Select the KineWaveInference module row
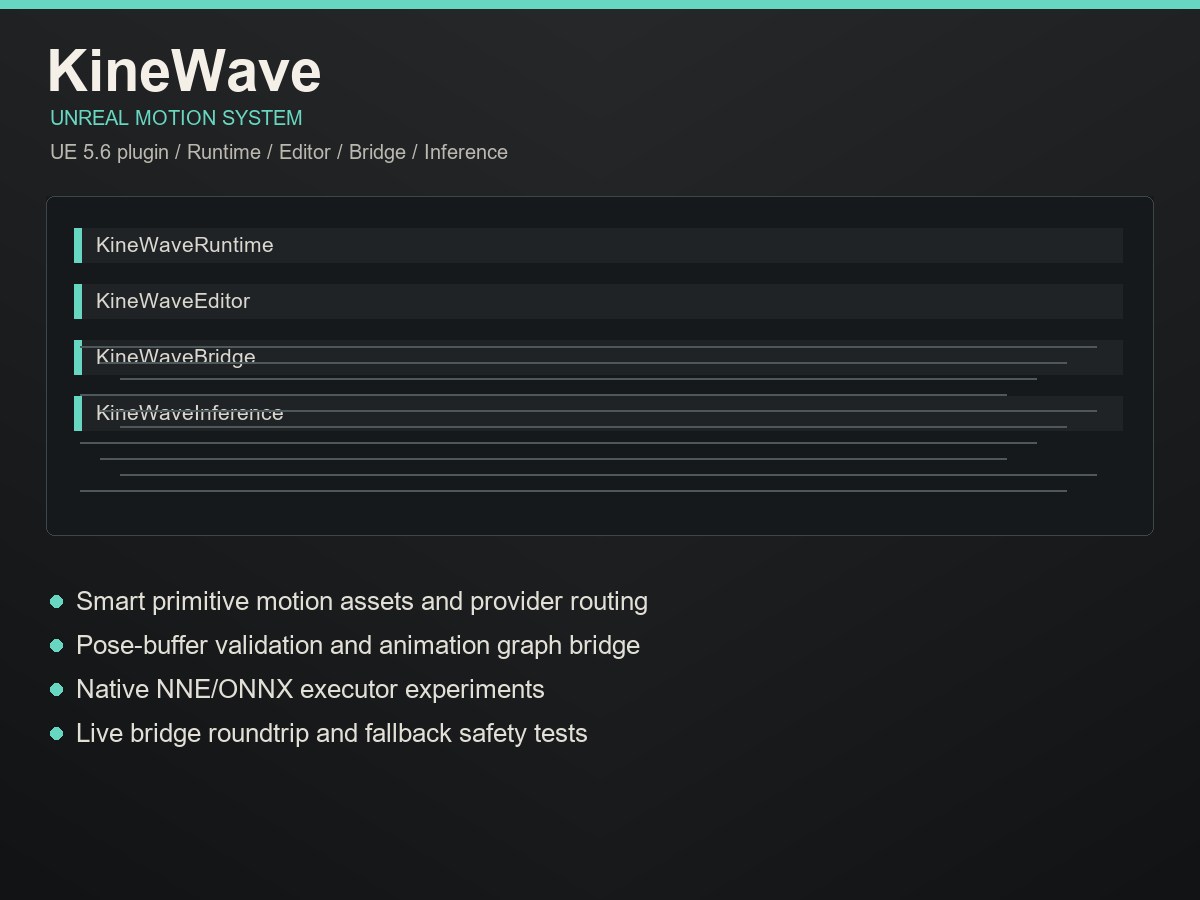This screenshot has width=1200, height=900. click(598, 413)
